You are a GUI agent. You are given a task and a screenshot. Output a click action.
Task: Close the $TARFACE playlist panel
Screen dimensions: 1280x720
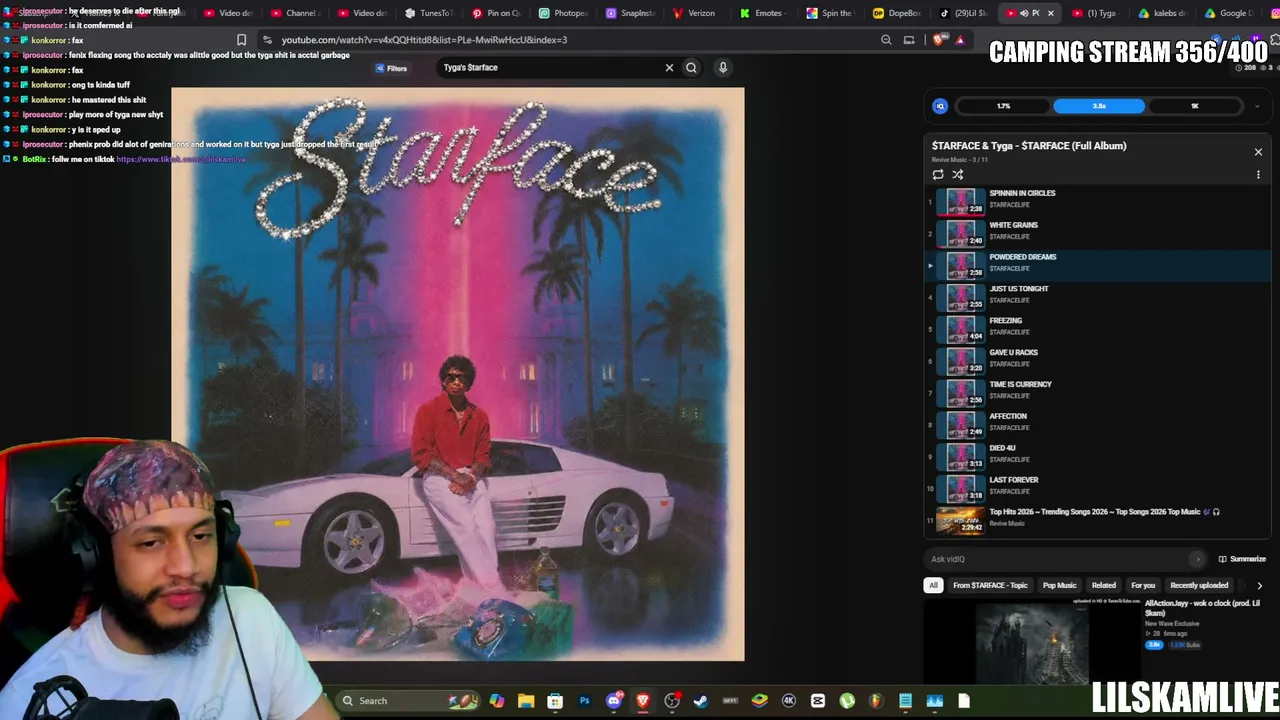(x=1258, y=152)
